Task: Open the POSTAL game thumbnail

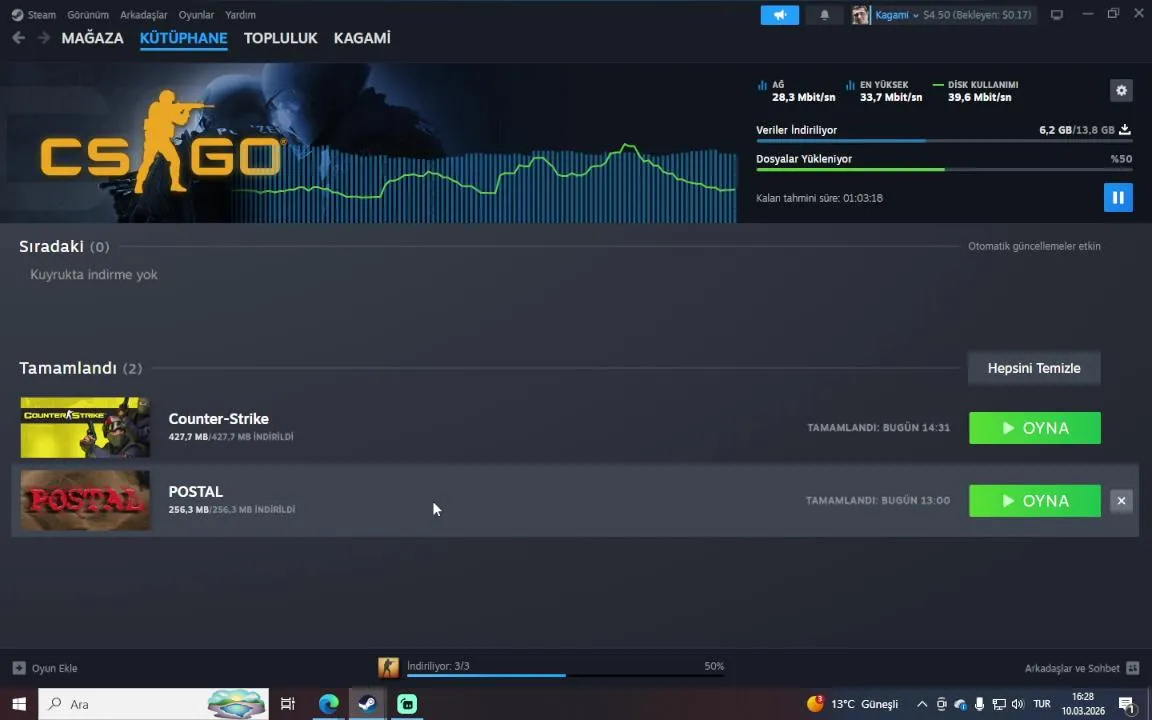Action: coord(85,500)
